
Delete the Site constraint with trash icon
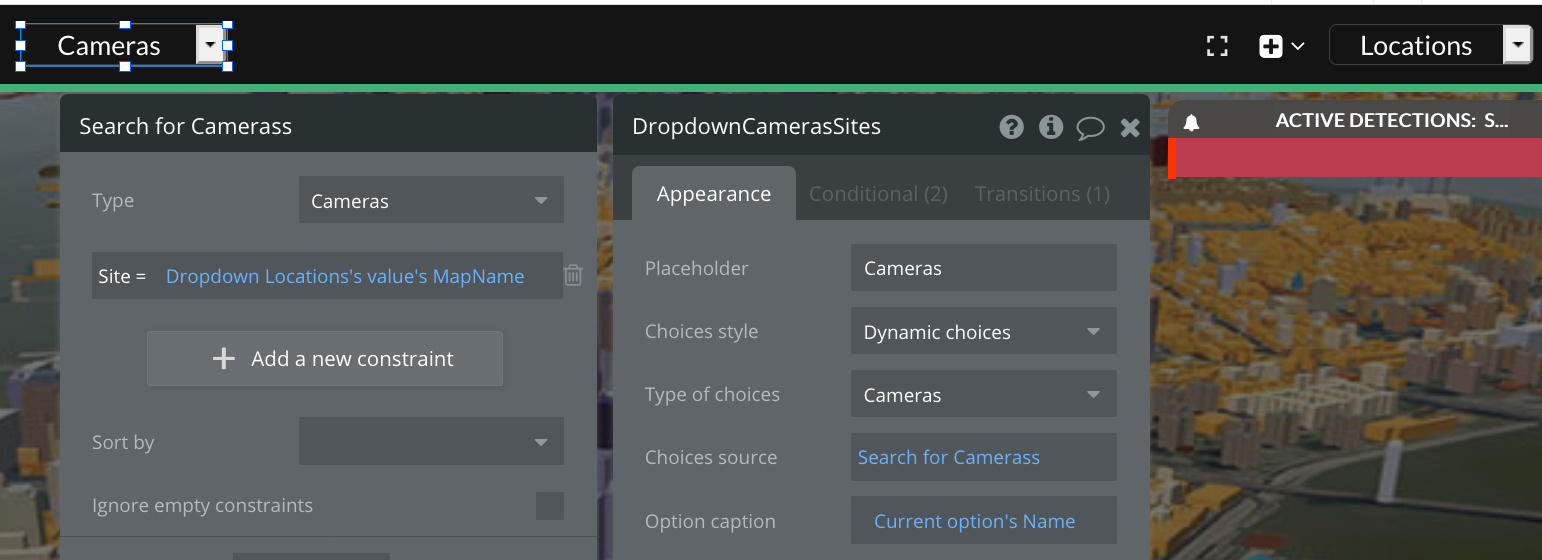(x=573, y=275)
